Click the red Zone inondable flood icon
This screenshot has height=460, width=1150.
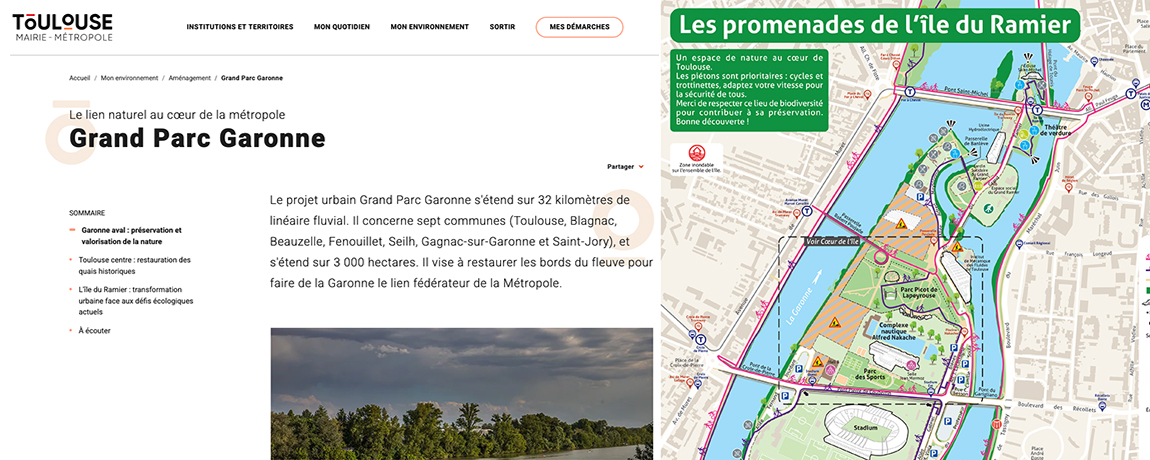click(x=697, y=153)
